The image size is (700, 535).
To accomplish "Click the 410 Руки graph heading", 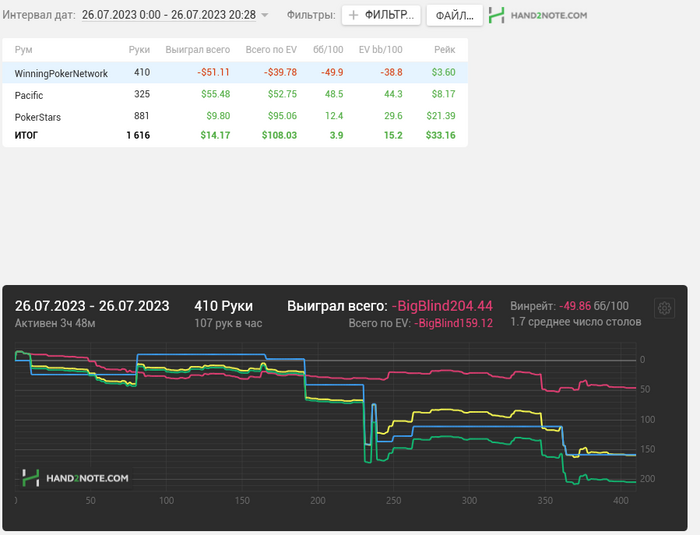I will [223, 306].
